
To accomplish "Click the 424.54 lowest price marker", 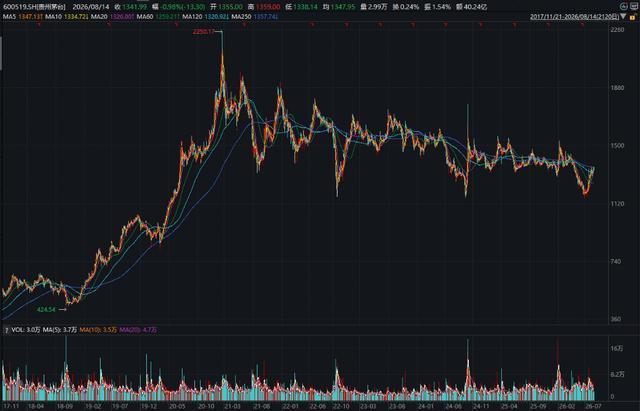I will pyautogui.click(x=46, y=309).
